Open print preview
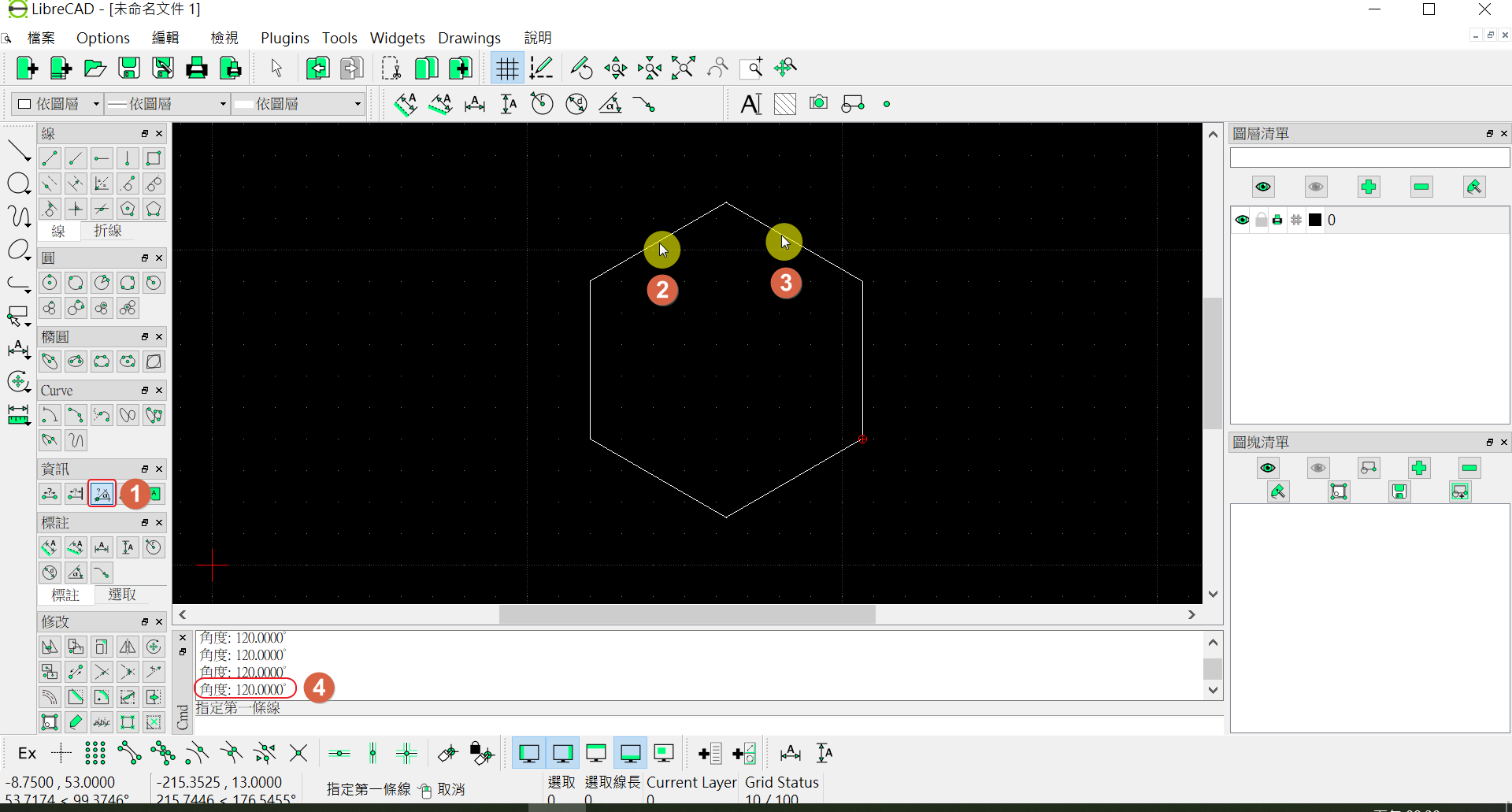This screenshot has height=812, width=1512. [x=231, y=69]
